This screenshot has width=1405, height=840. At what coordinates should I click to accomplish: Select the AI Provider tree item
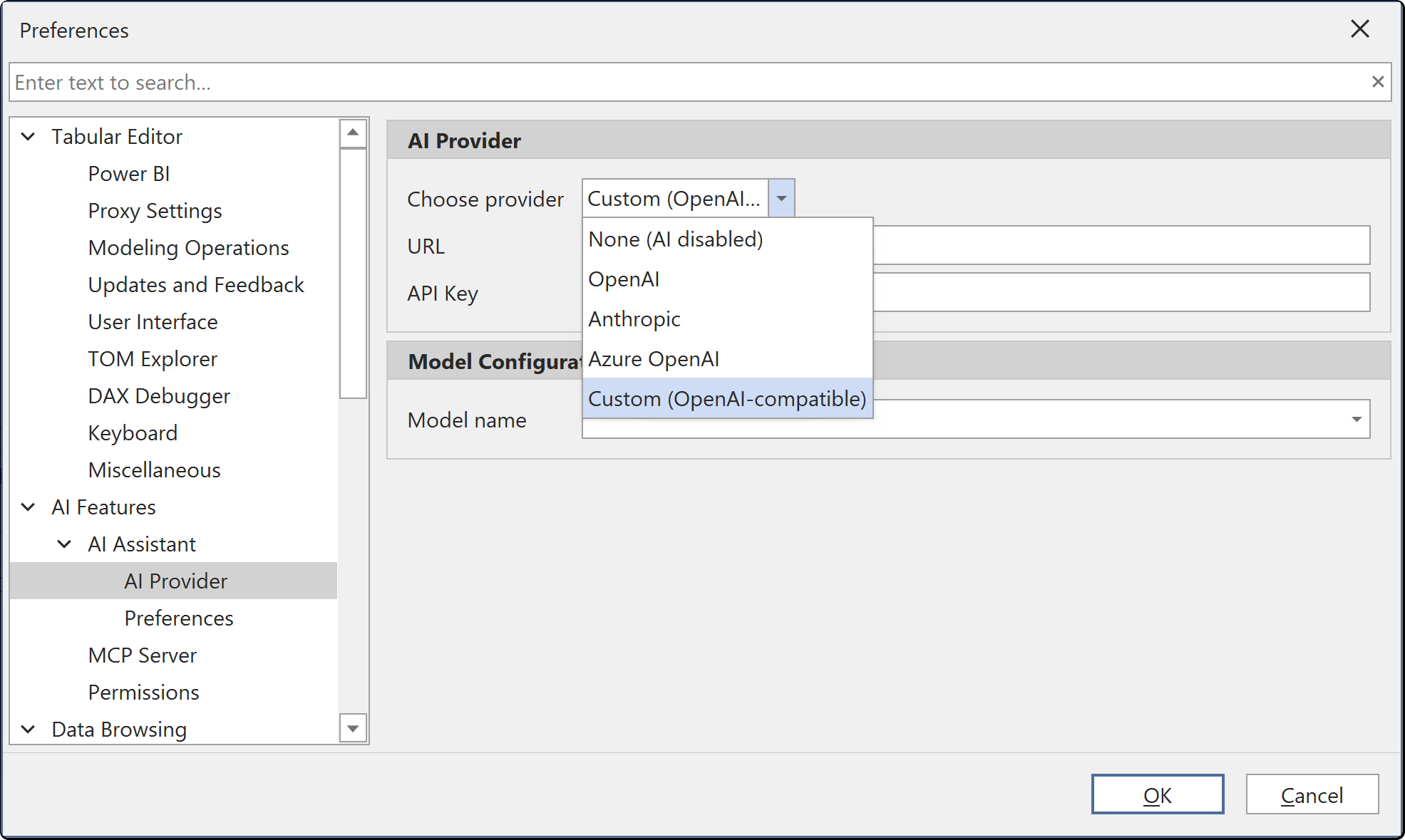(174, 581)
